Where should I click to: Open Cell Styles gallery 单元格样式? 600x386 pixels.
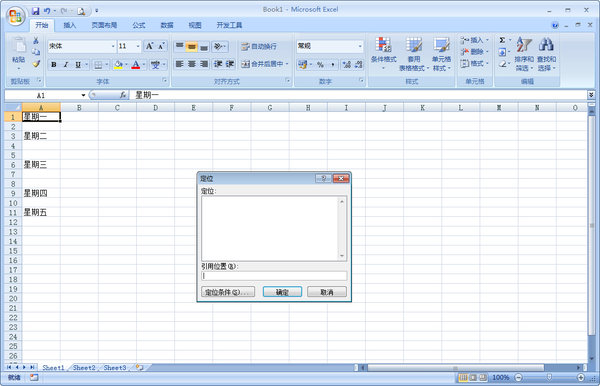[442, 54]
